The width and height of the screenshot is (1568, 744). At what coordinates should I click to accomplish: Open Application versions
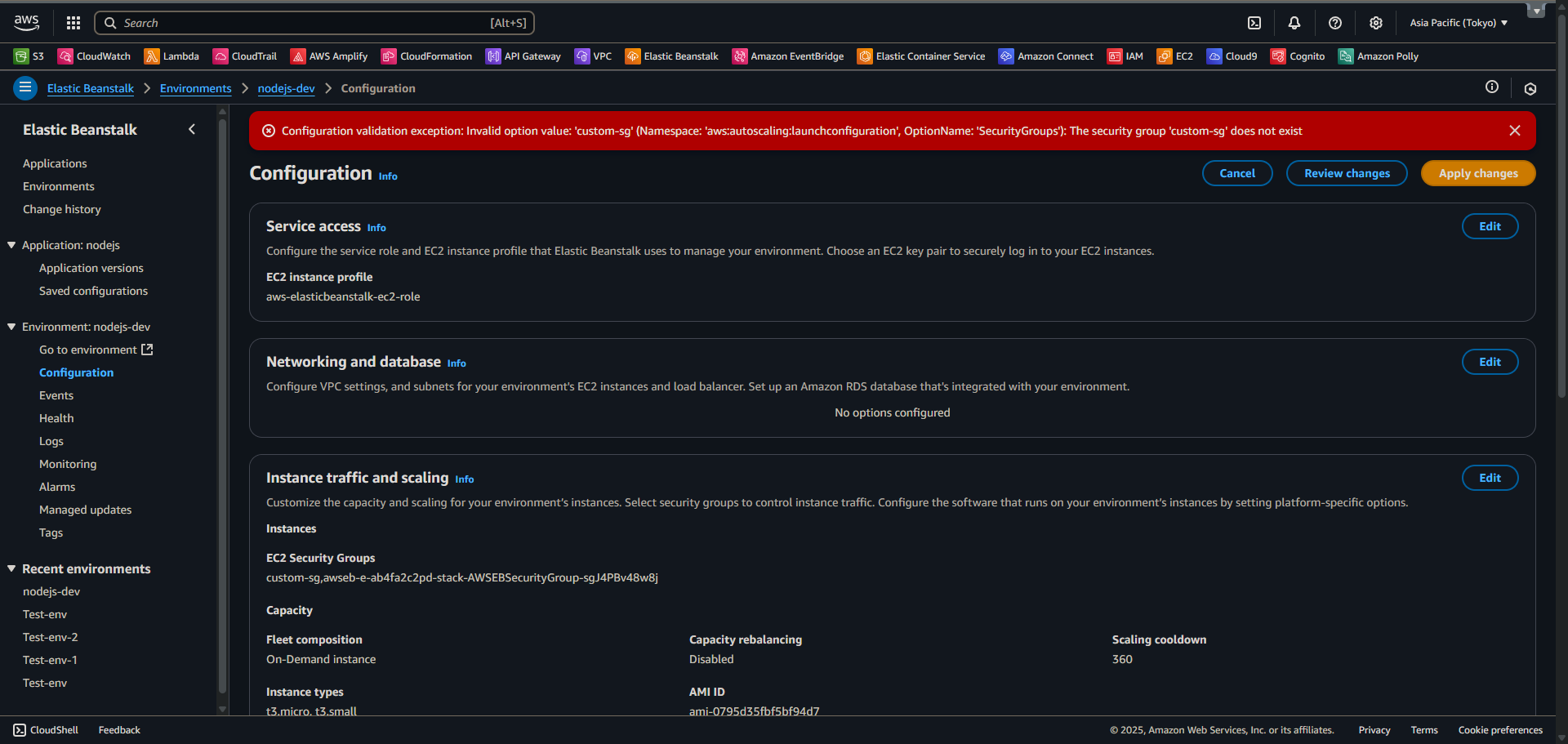point(91,268)
